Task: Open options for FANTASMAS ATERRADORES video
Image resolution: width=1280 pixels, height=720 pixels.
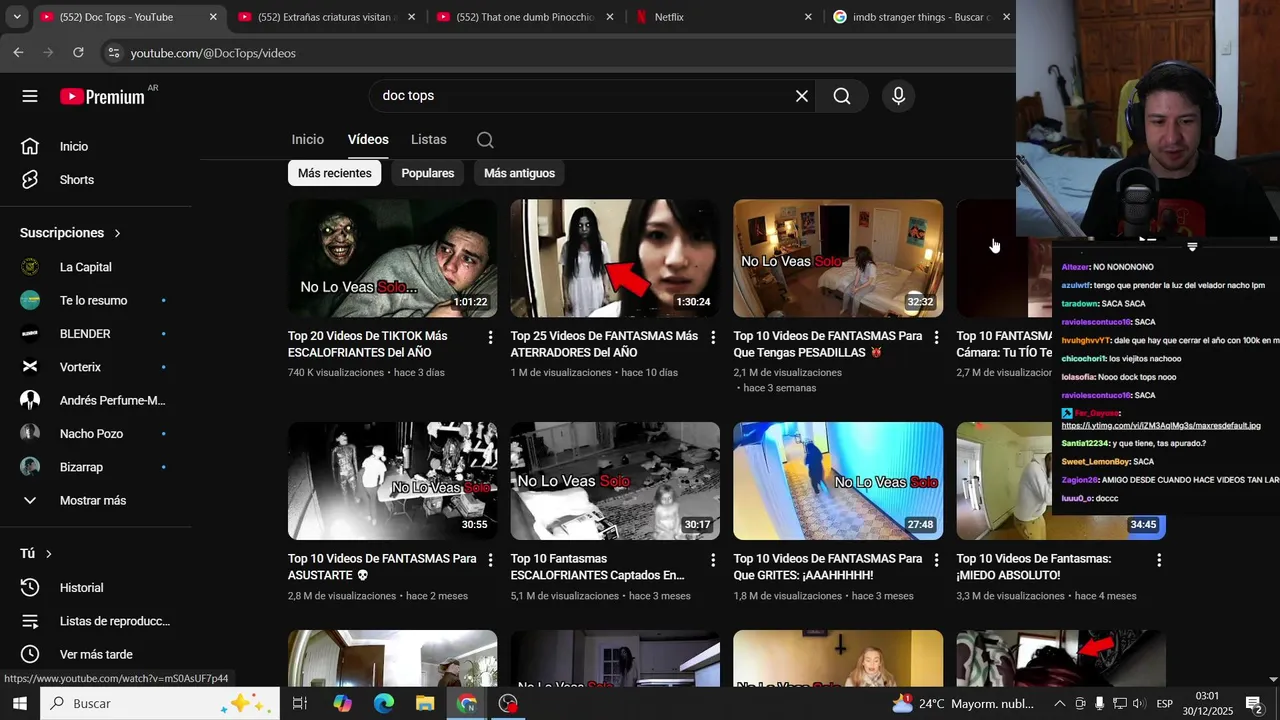Action: pyautogui.click(x=713, y=338)
